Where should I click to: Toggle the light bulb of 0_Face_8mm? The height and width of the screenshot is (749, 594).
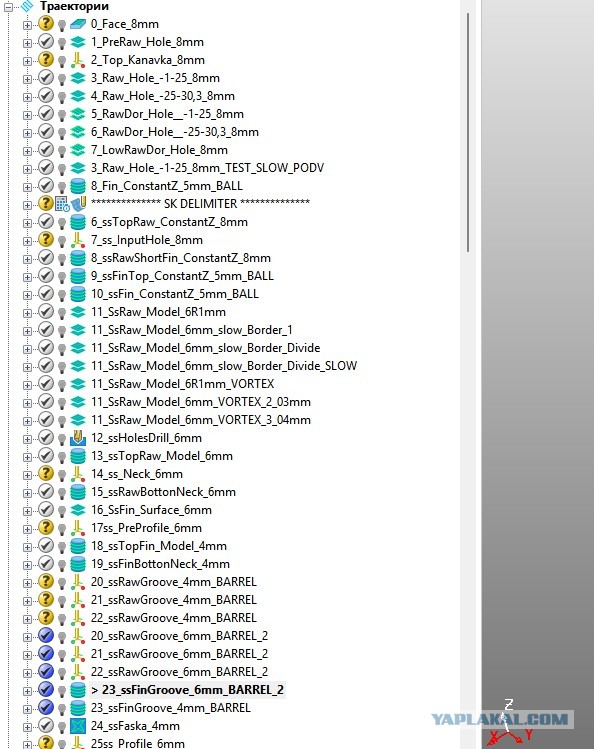click(62, 25)
